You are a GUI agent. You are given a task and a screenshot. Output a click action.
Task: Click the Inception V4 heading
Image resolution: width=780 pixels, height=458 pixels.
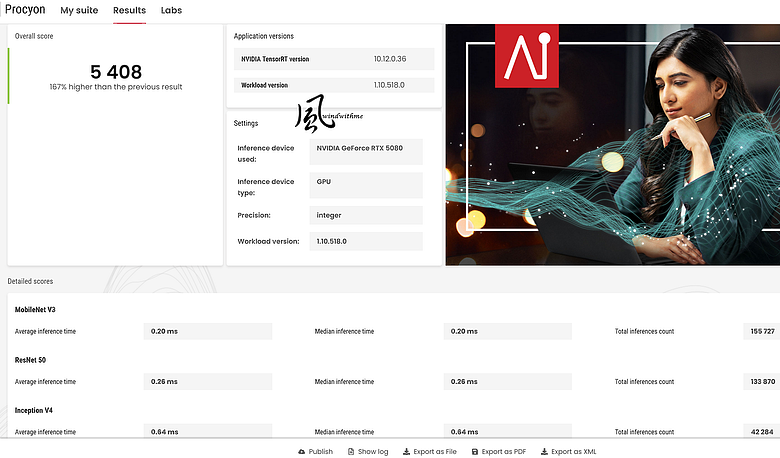pos(33,410)
